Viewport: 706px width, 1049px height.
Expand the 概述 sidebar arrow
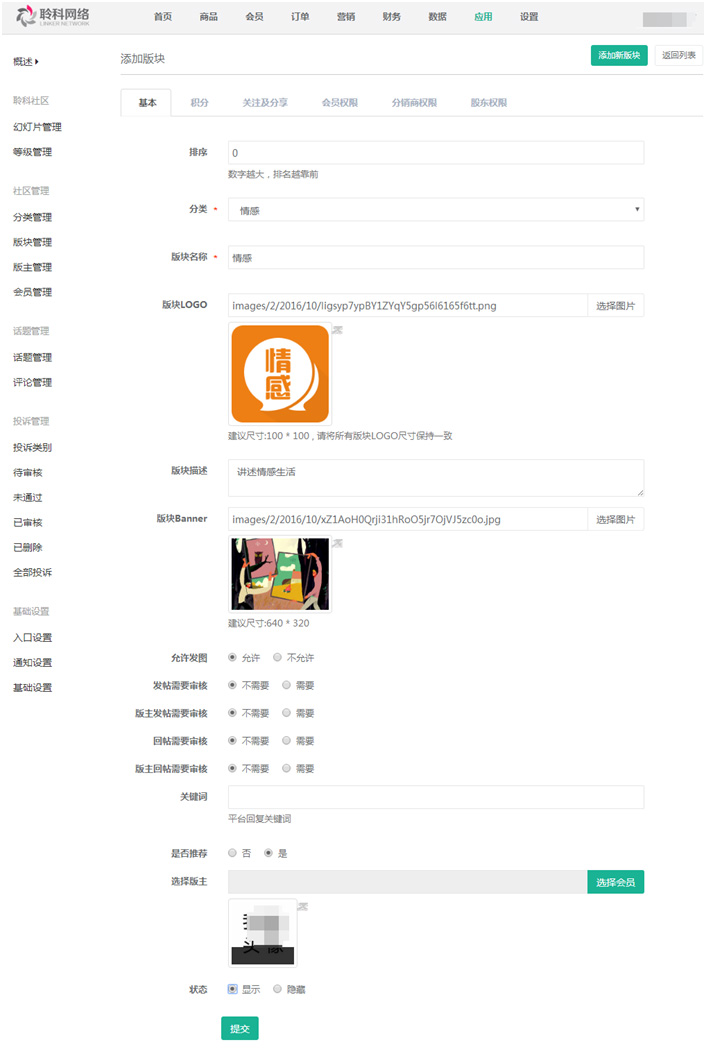coord(37,62)
